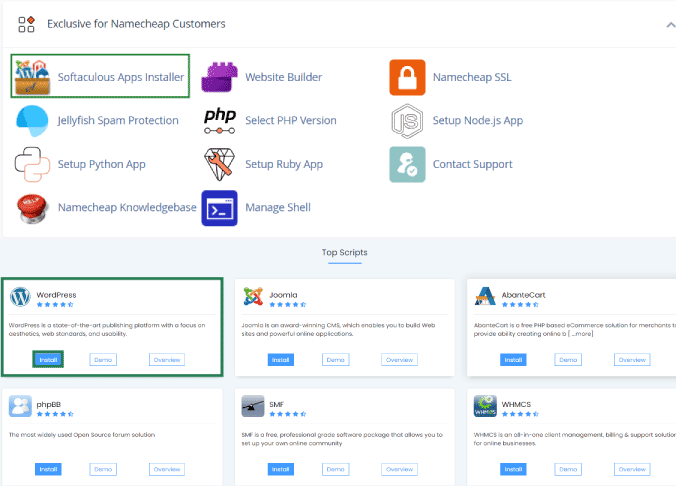Click the Ruby gem icon

(219, 164)
